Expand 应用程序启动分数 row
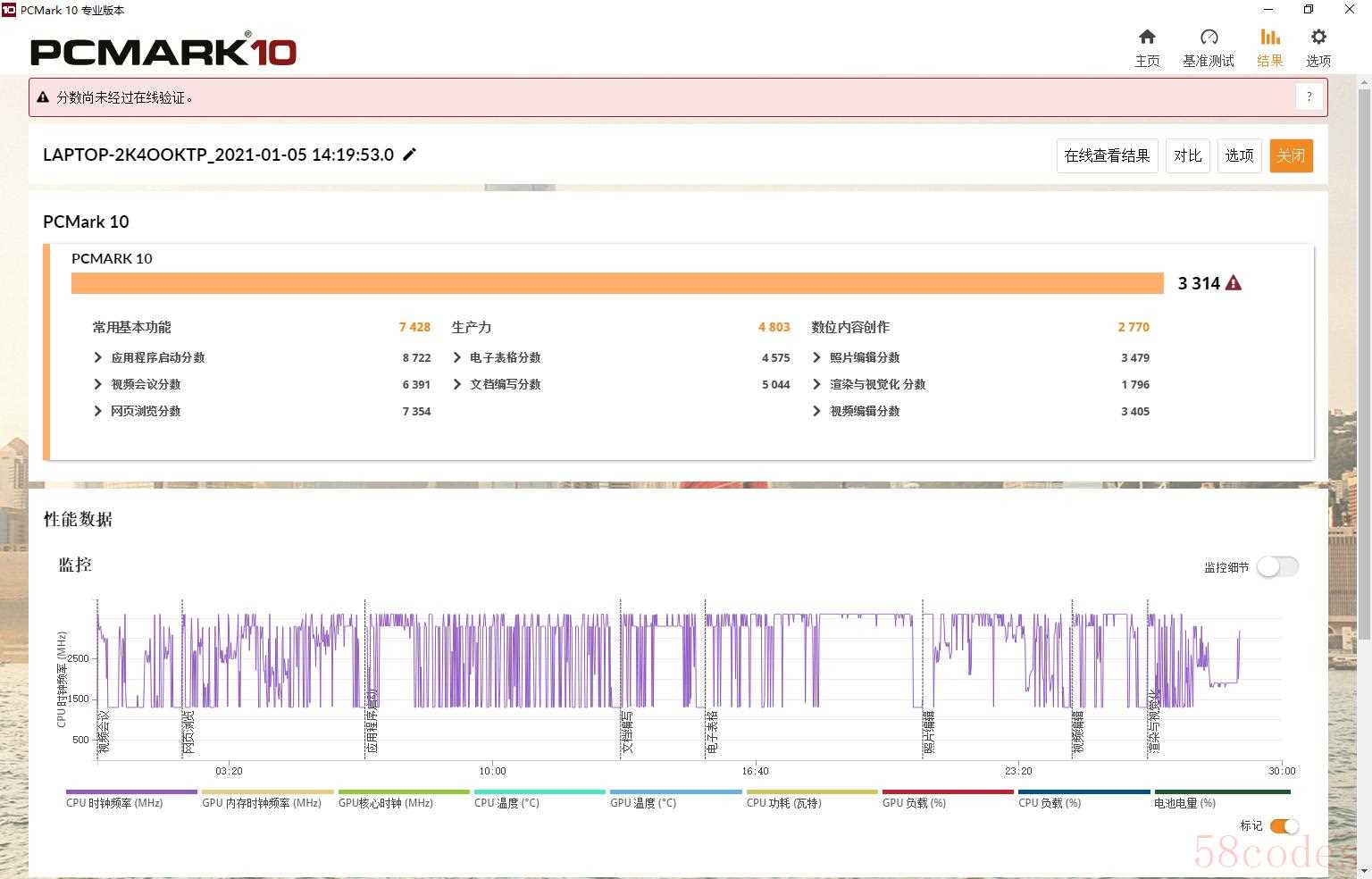 tap(98, 357)
